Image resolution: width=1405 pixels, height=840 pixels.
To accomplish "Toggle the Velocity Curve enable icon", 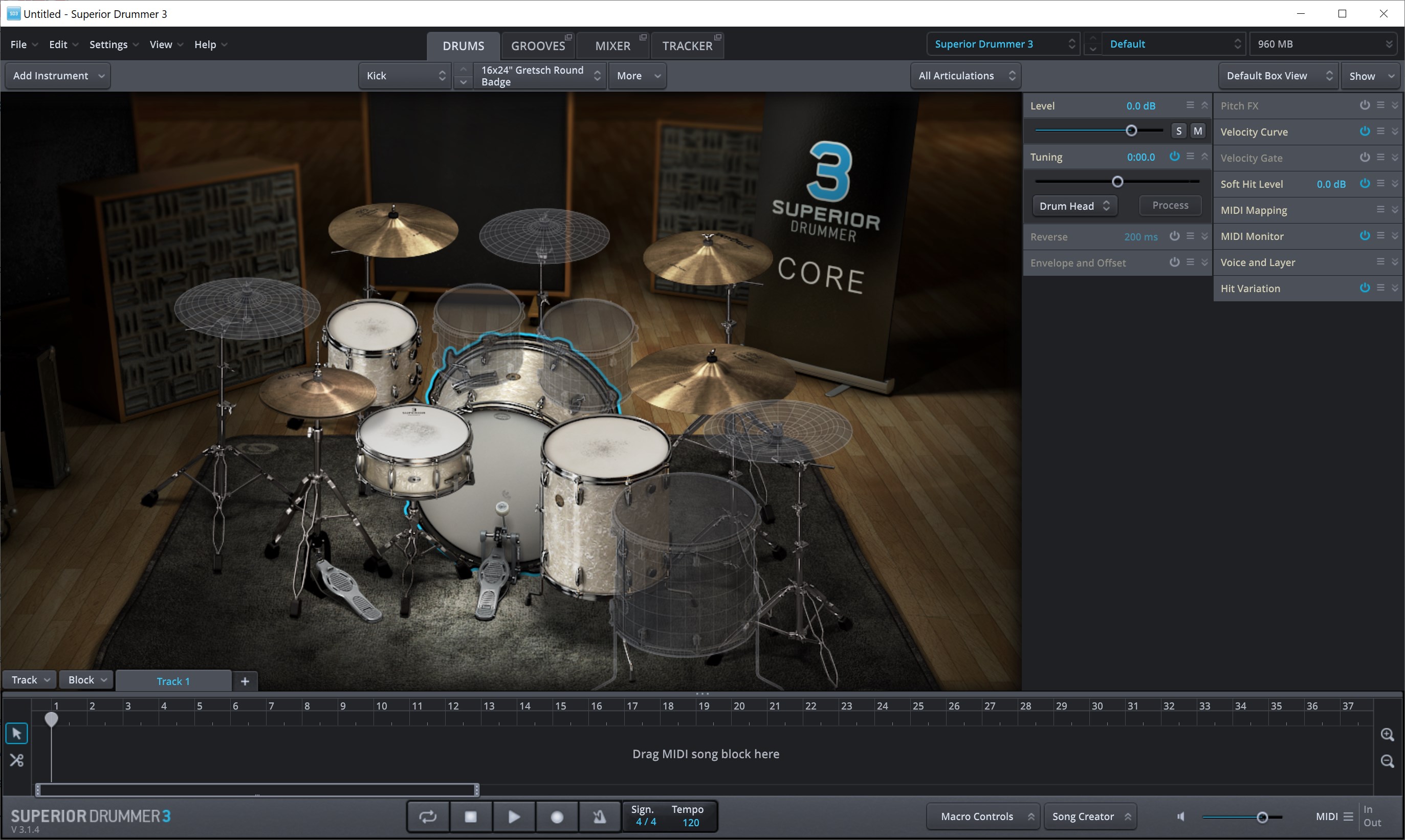I will coord(1364,131).
